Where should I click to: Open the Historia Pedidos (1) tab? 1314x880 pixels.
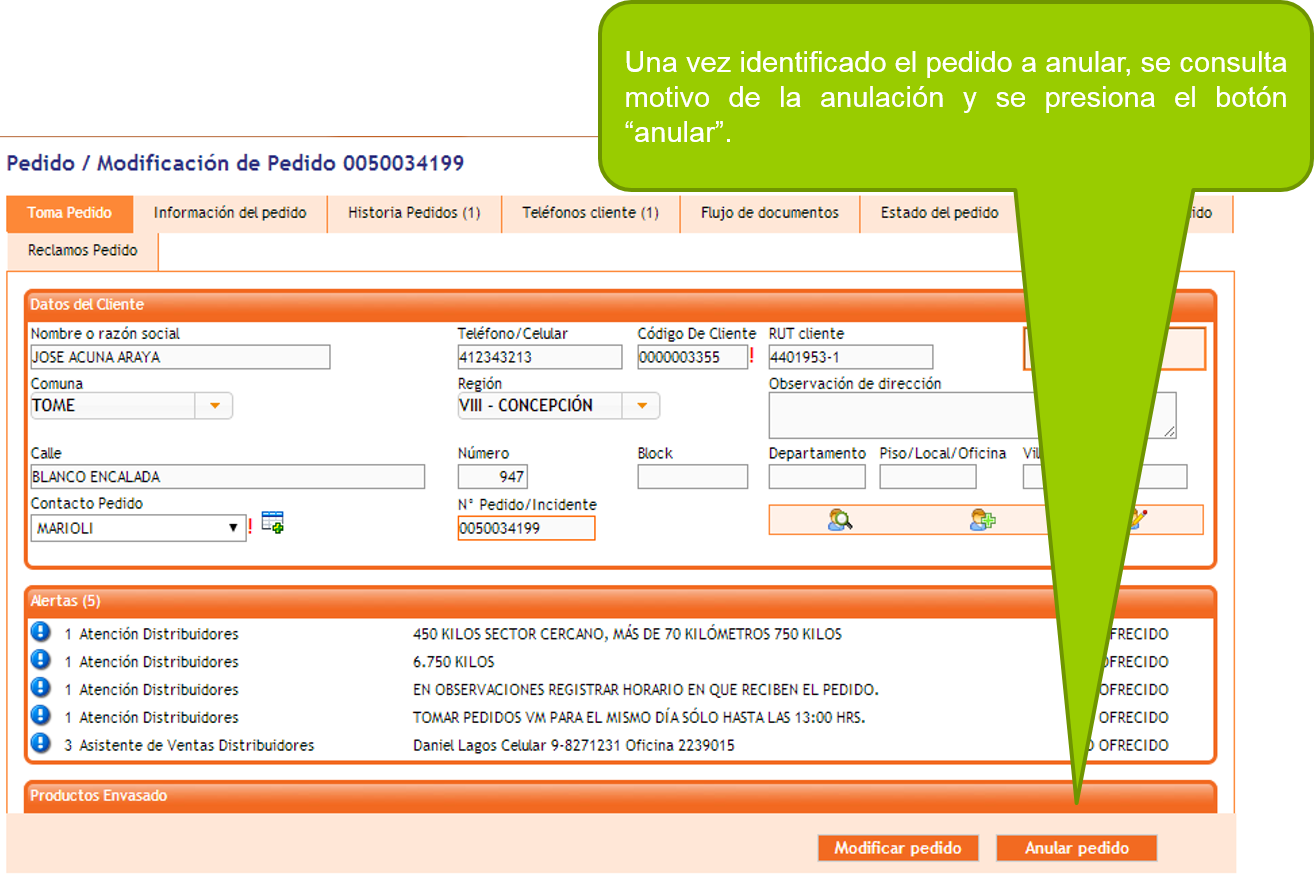pyautogui.click(x=414, y=213)
